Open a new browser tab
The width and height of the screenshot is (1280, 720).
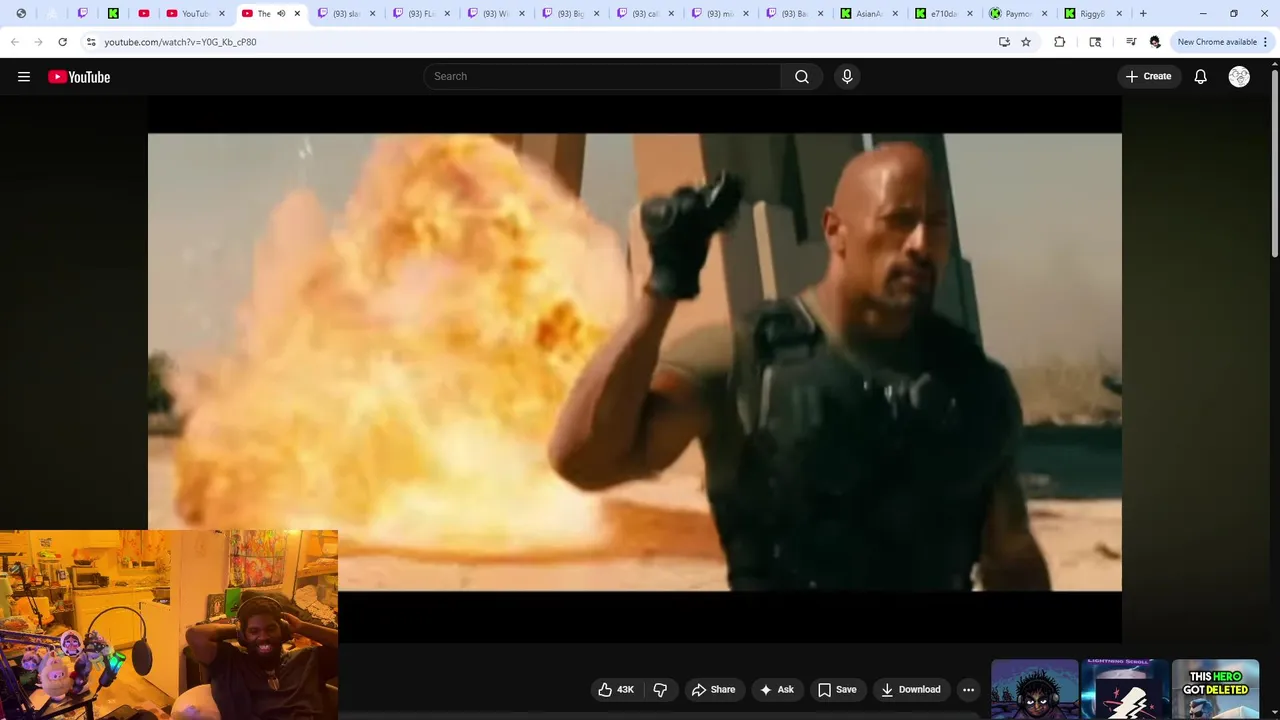[x=1143, y=14]
